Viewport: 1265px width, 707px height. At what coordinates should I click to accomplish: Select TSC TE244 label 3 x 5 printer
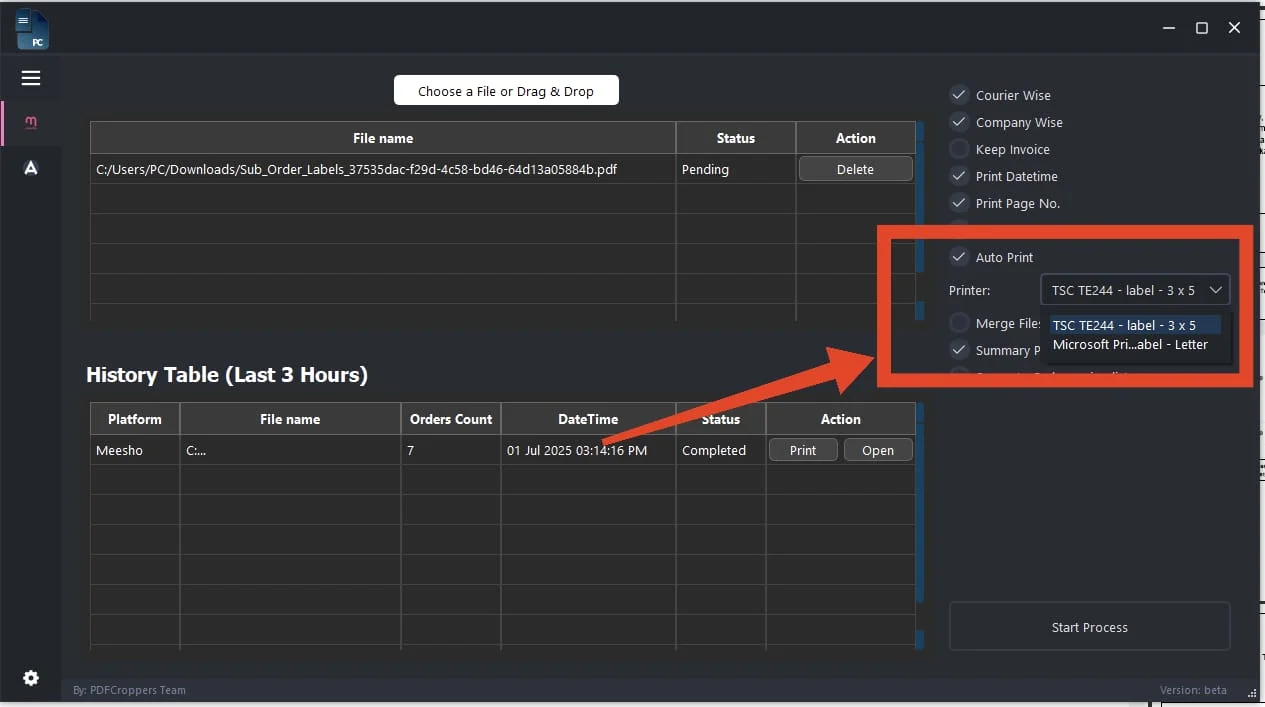[1124, 325]
